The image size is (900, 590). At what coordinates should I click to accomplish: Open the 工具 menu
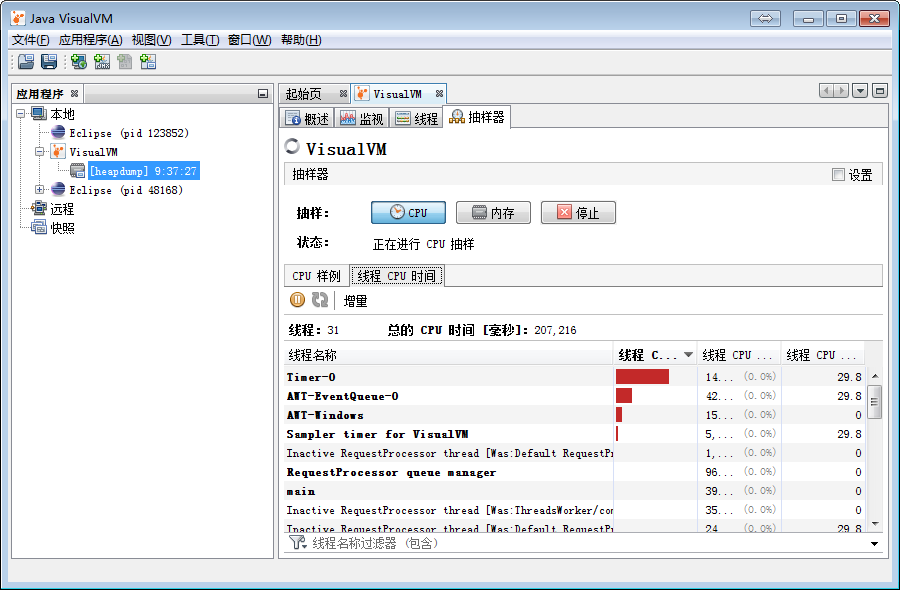(200, 40)
